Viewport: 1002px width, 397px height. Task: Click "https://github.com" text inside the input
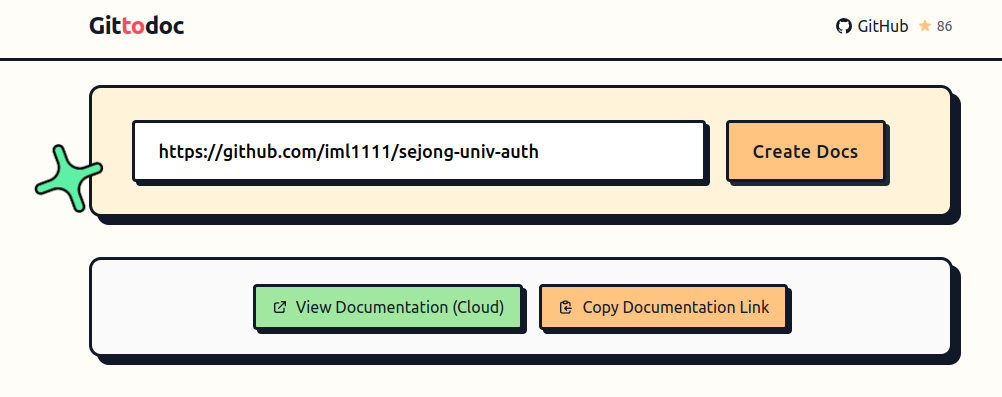(x=236, y=152)
